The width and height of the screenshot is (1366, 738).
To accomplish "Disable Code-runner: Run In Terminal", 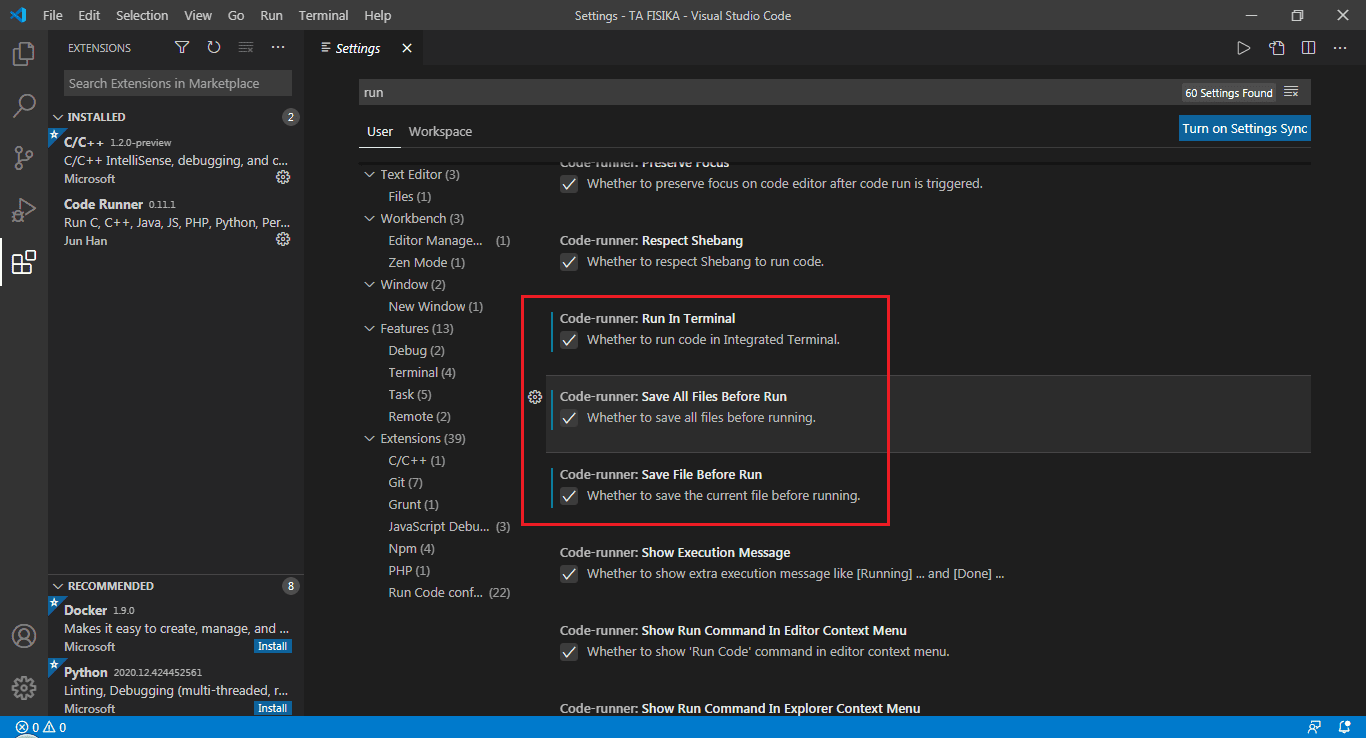I will click(569, 340).
